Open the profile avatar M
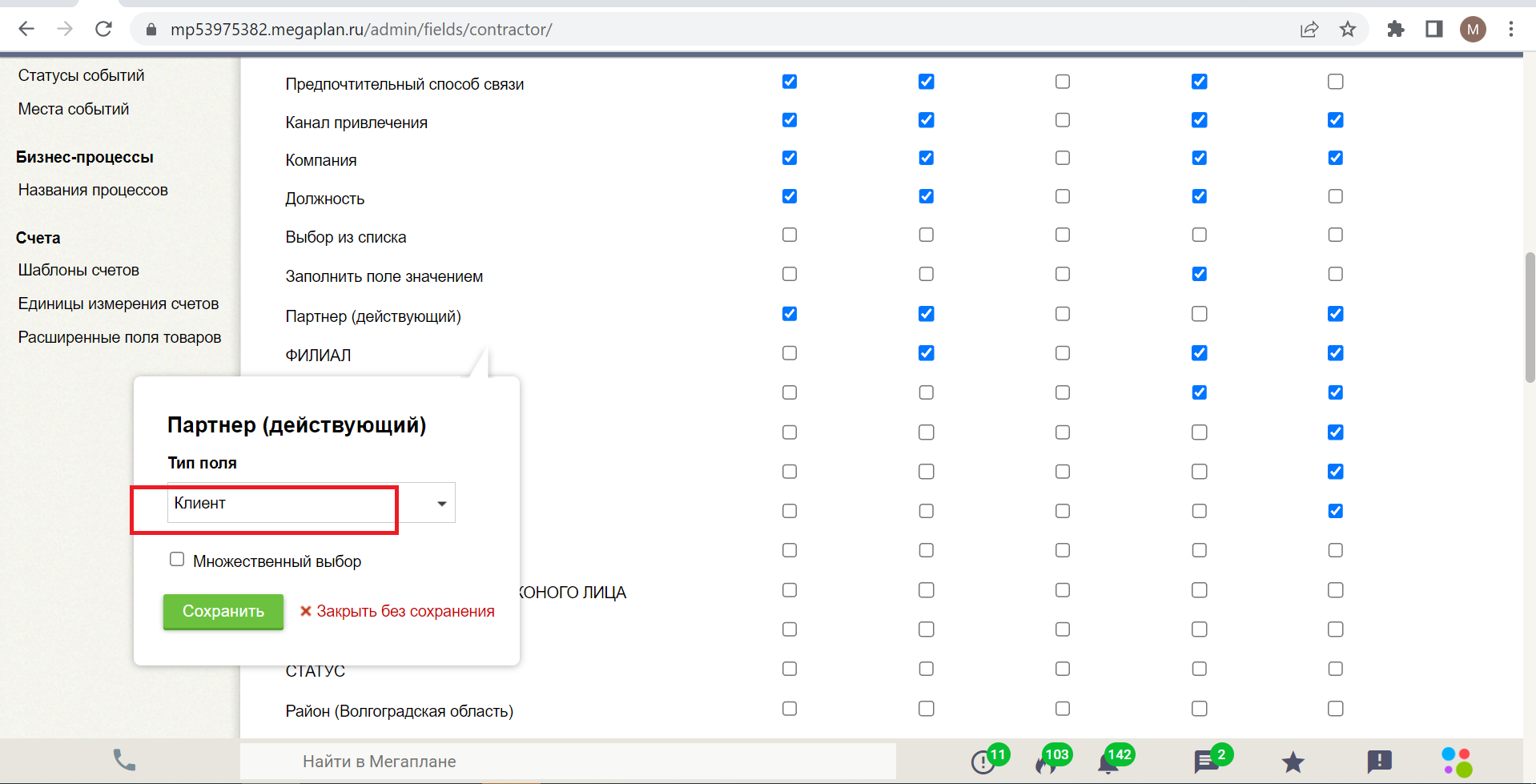 [x=1473, y=30]
